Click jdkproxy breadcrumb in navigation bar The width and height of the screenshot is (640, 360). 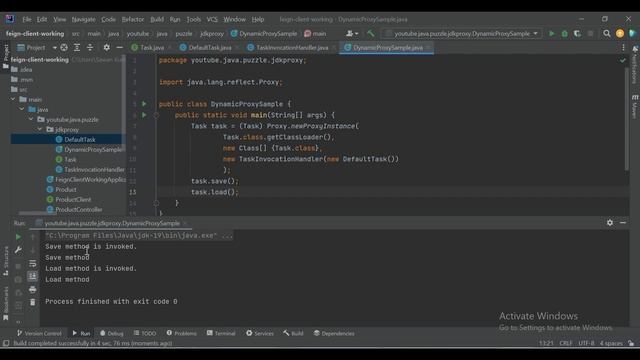212,33
